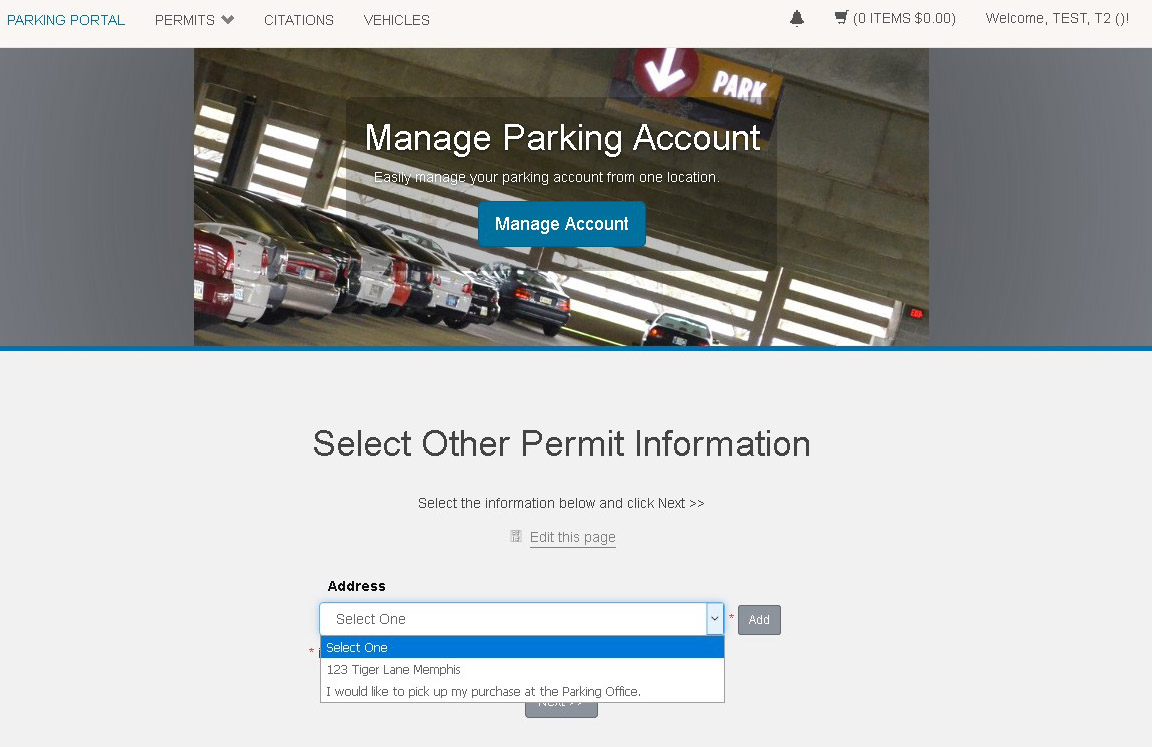Open the VEHICLES section
This screenshot has width=1152, height=747.
pyautogui.click(x=396, y=19)
